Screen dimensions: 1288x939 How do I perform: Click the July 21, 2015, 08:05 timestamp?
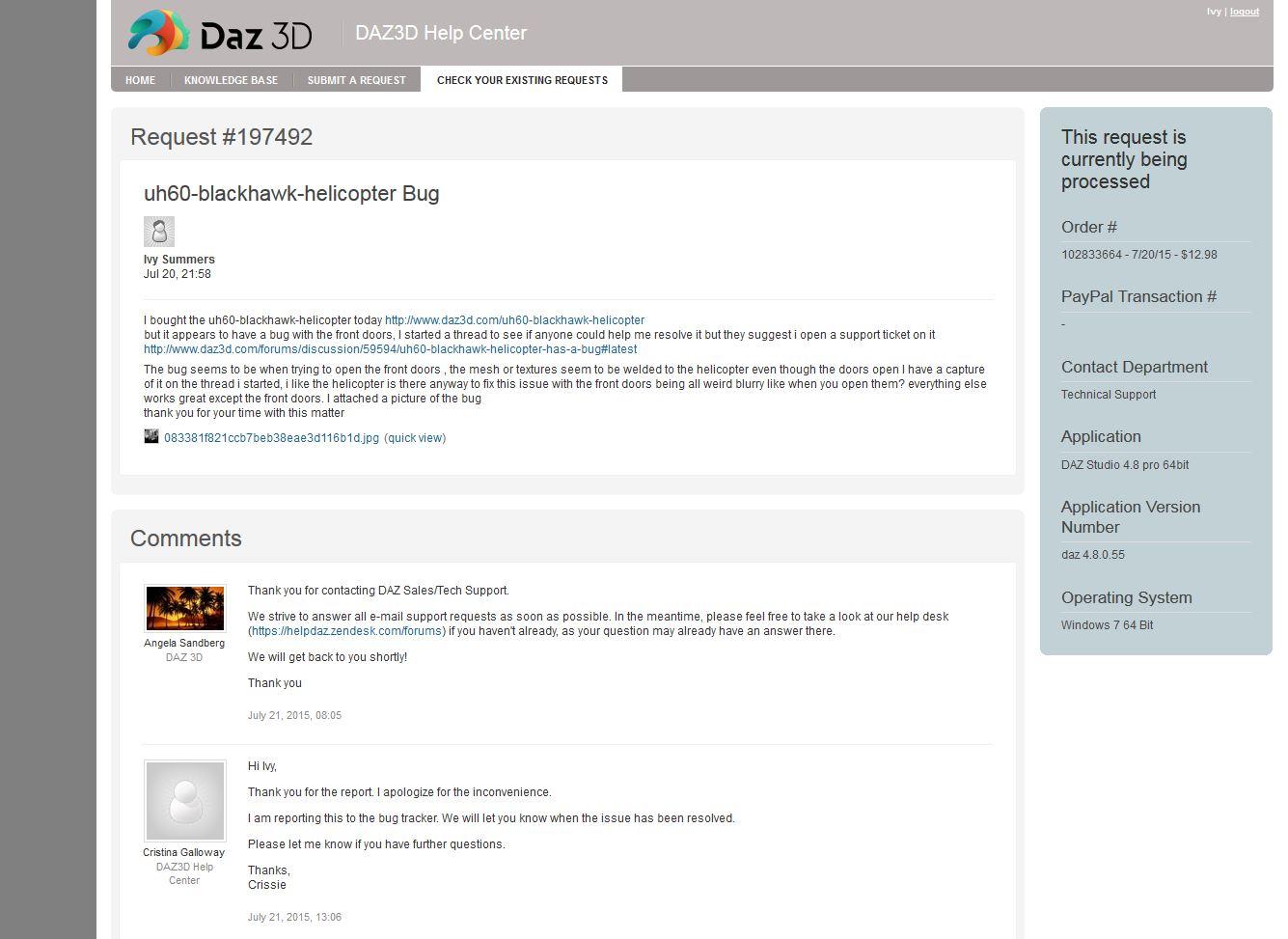294,715
